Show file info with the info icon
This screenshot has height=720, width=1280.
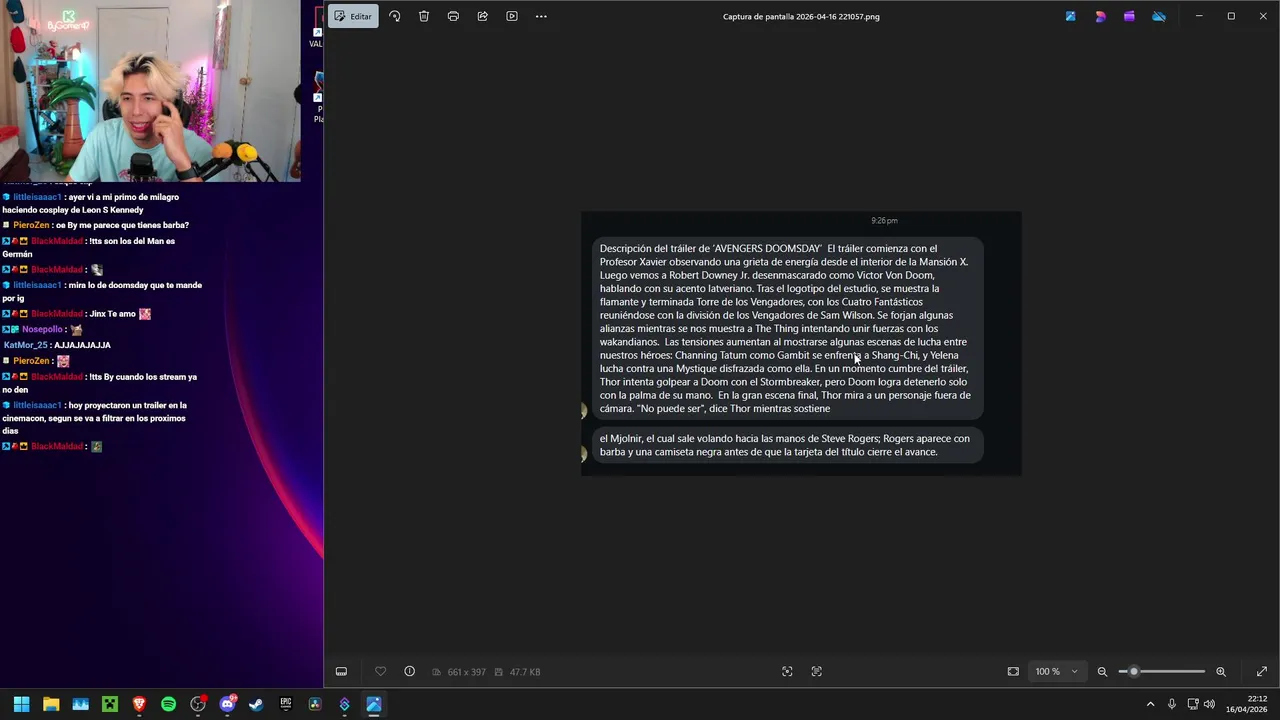410,671
